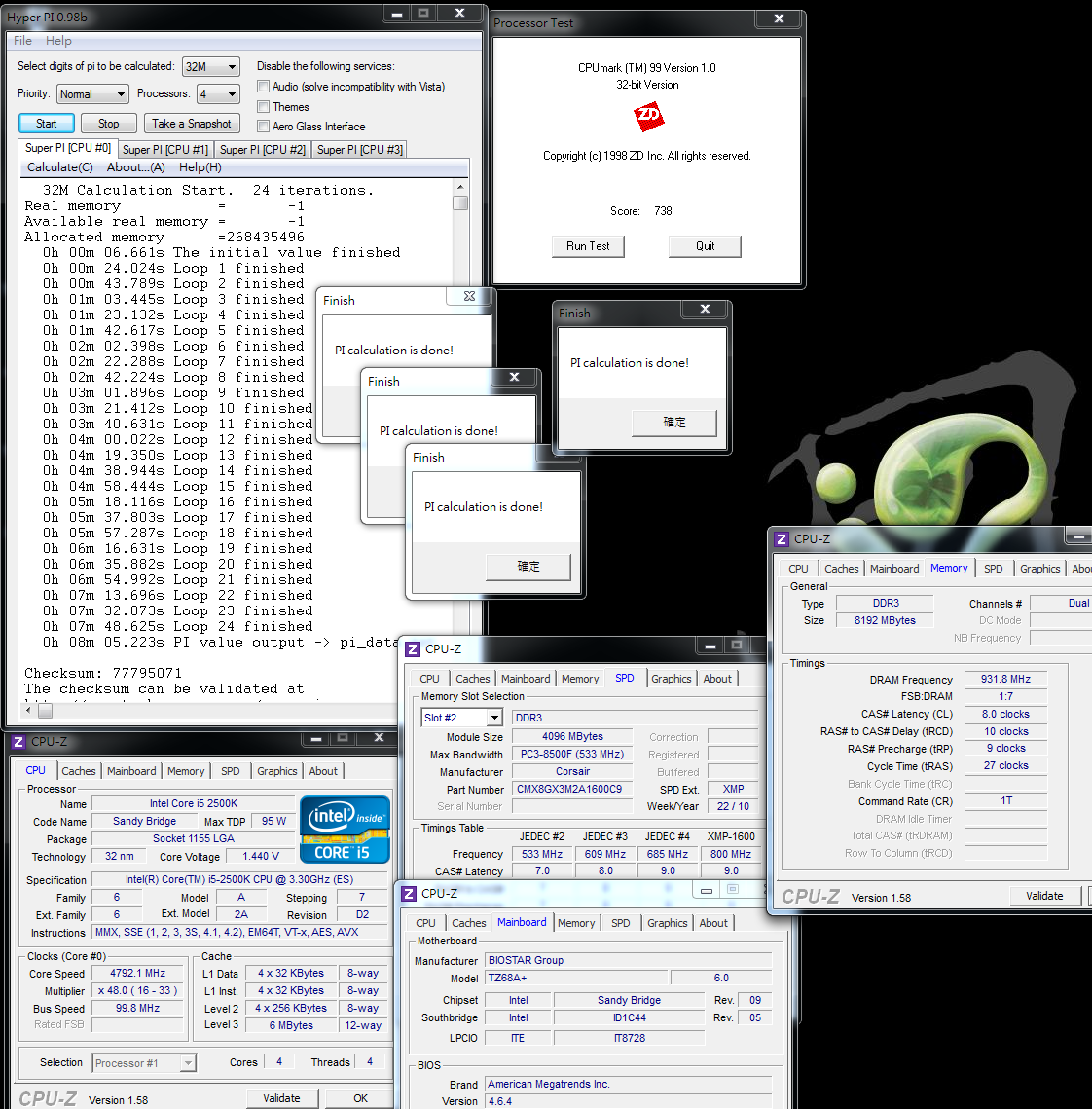Switch to Super PI [CPU #2] tab

coord(263,150)
